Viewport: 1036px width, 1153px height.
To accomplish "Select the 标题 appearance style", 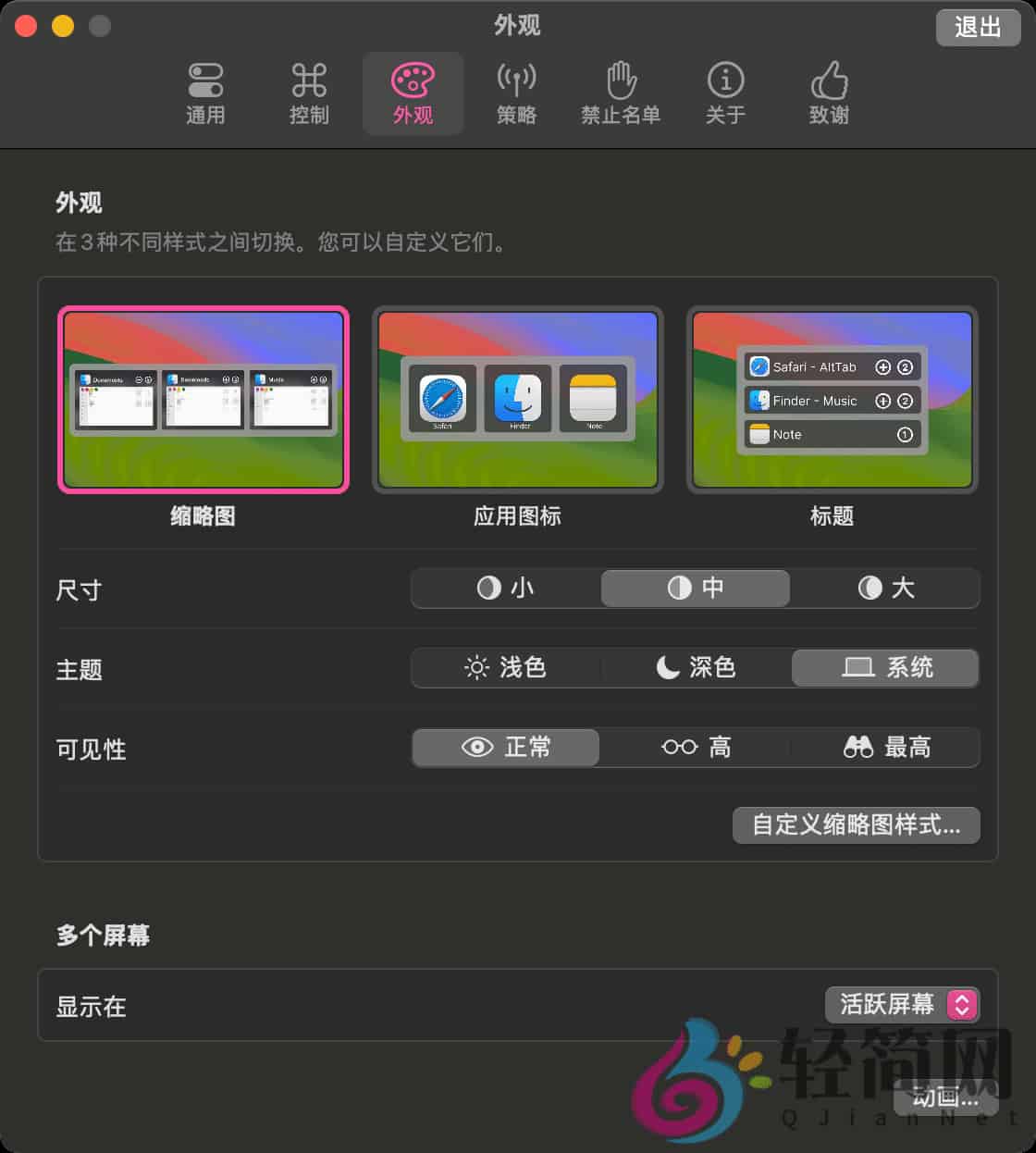I will point(831,400).
